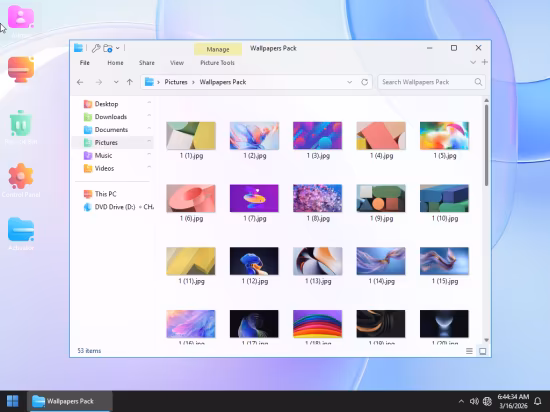The width and height of the screenshot is (550, 412).
Task: Open recent locations dropdown arrow
Action: point(116,82)
